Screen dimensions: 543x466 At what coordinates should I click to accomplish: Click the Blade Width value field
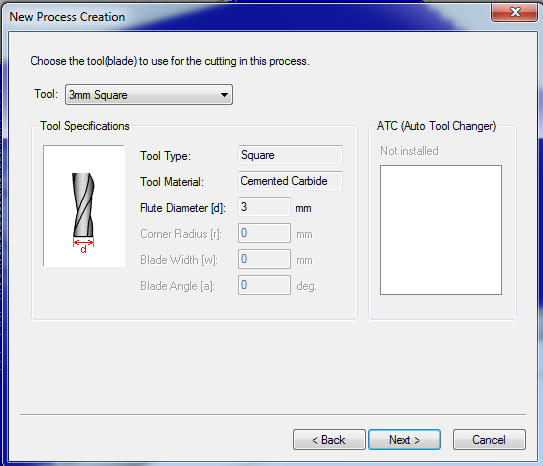click(x=264, y=259)
